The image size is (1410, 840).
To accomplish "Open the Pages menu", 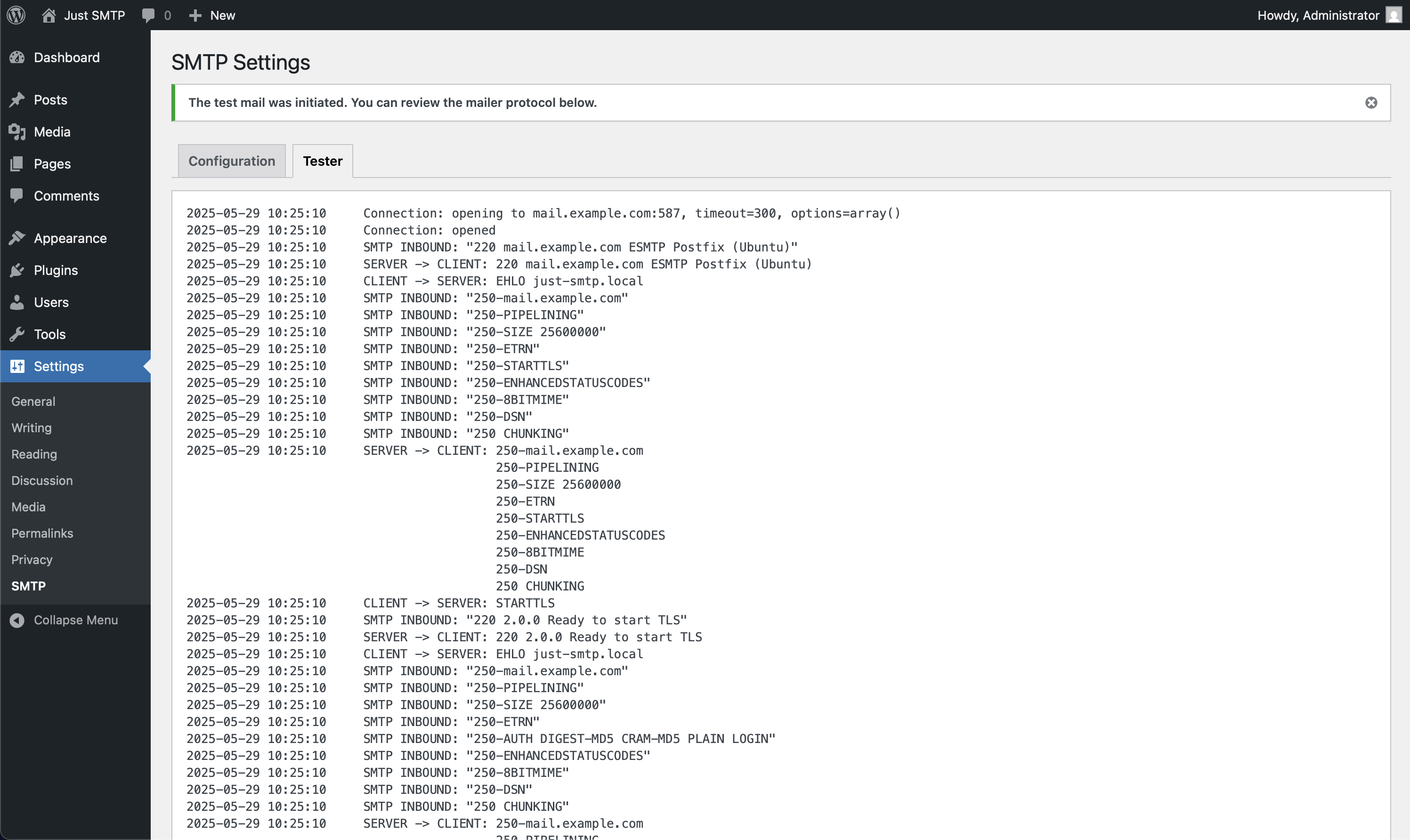I will click(52, 163).
